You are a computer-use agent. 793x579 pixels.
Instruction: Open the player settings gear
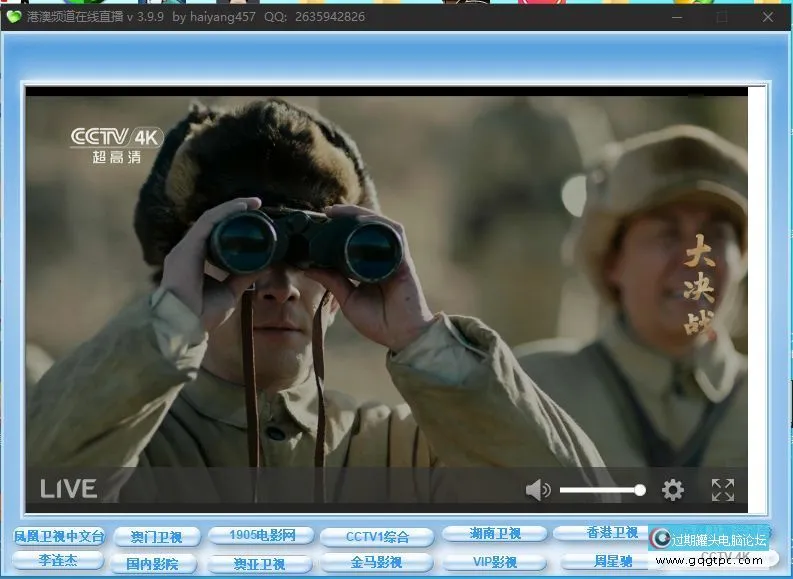point(673,489)
